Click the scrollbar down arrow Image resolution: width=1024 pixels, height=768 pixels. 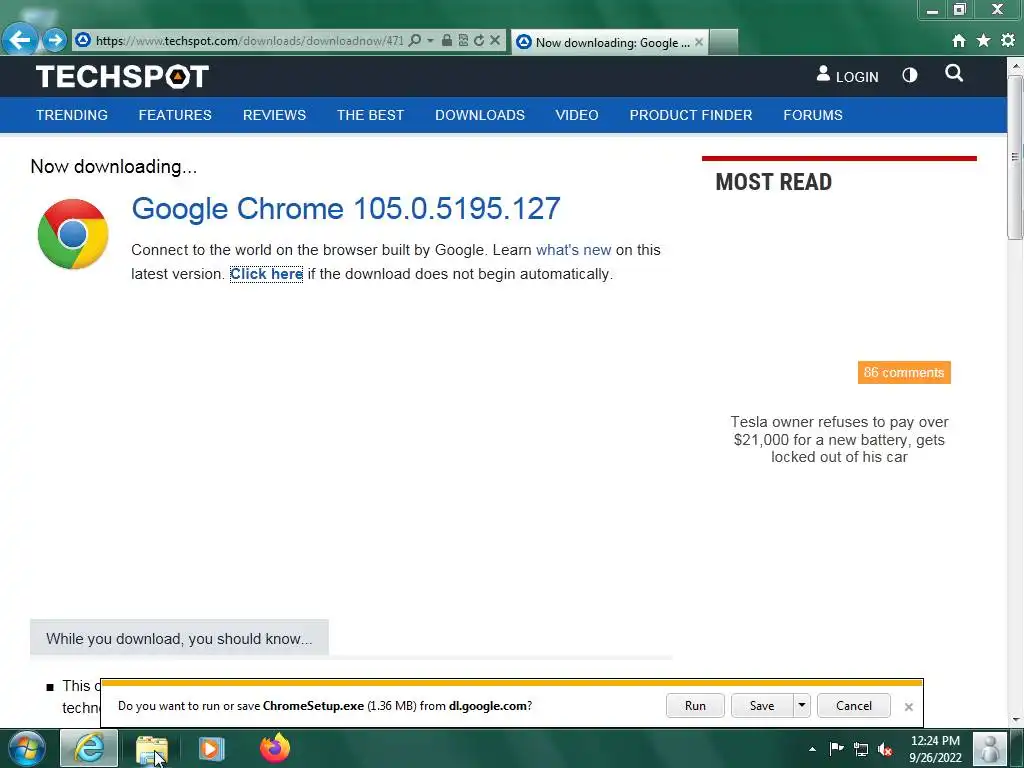(x=1016, y=719)
